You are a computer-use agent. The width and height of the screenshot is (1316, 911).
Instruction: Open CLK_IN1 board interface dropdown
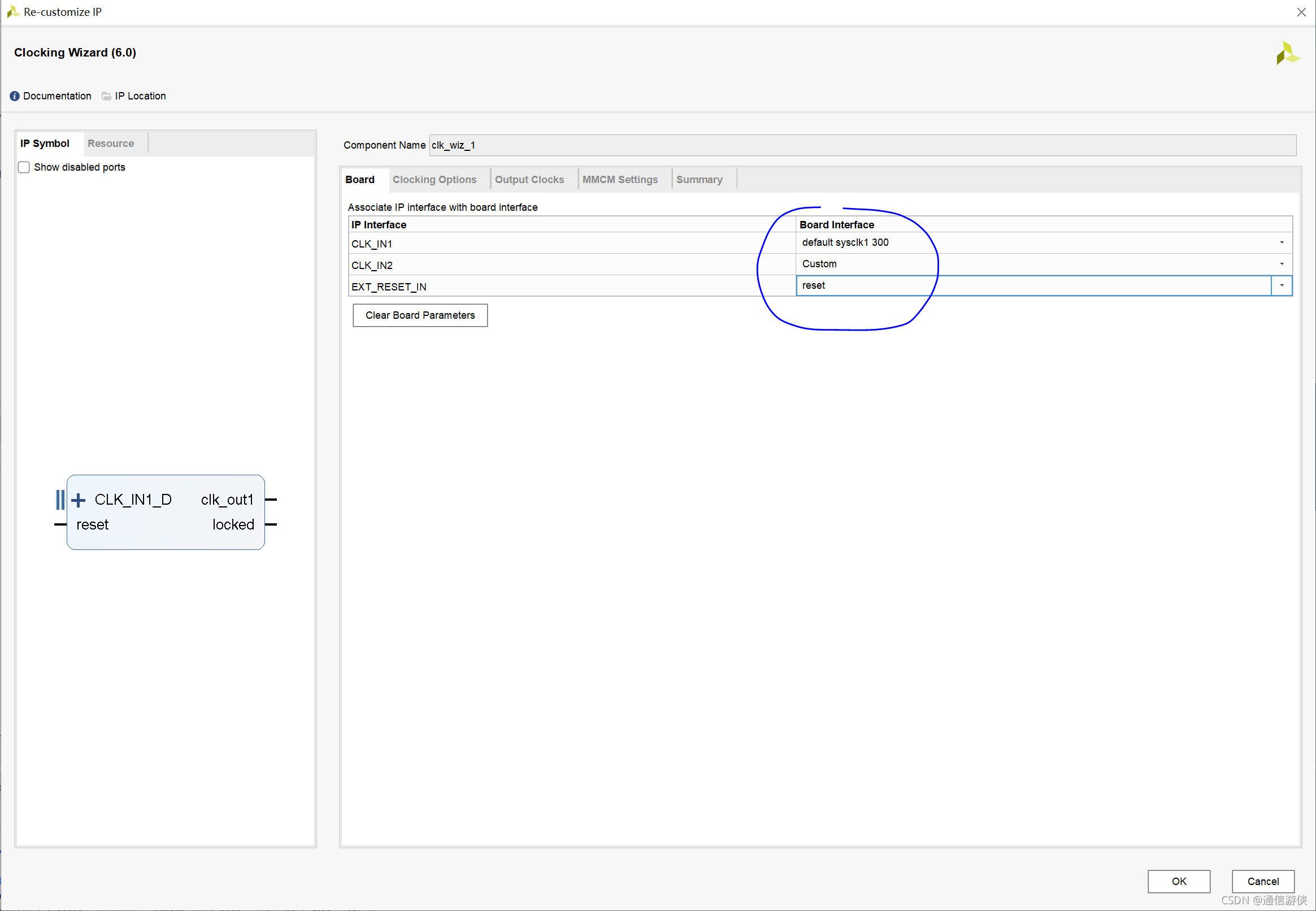pos(1282,242)
